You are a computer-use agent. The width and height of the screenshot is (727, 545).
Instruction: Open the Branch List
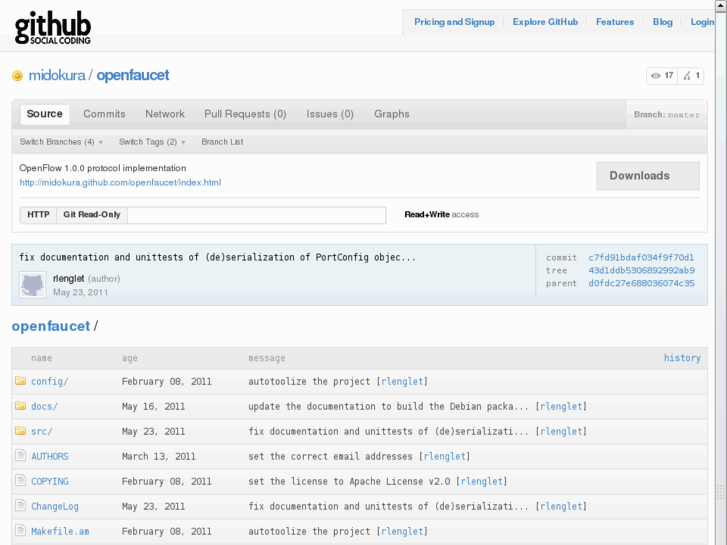[222, 142]
